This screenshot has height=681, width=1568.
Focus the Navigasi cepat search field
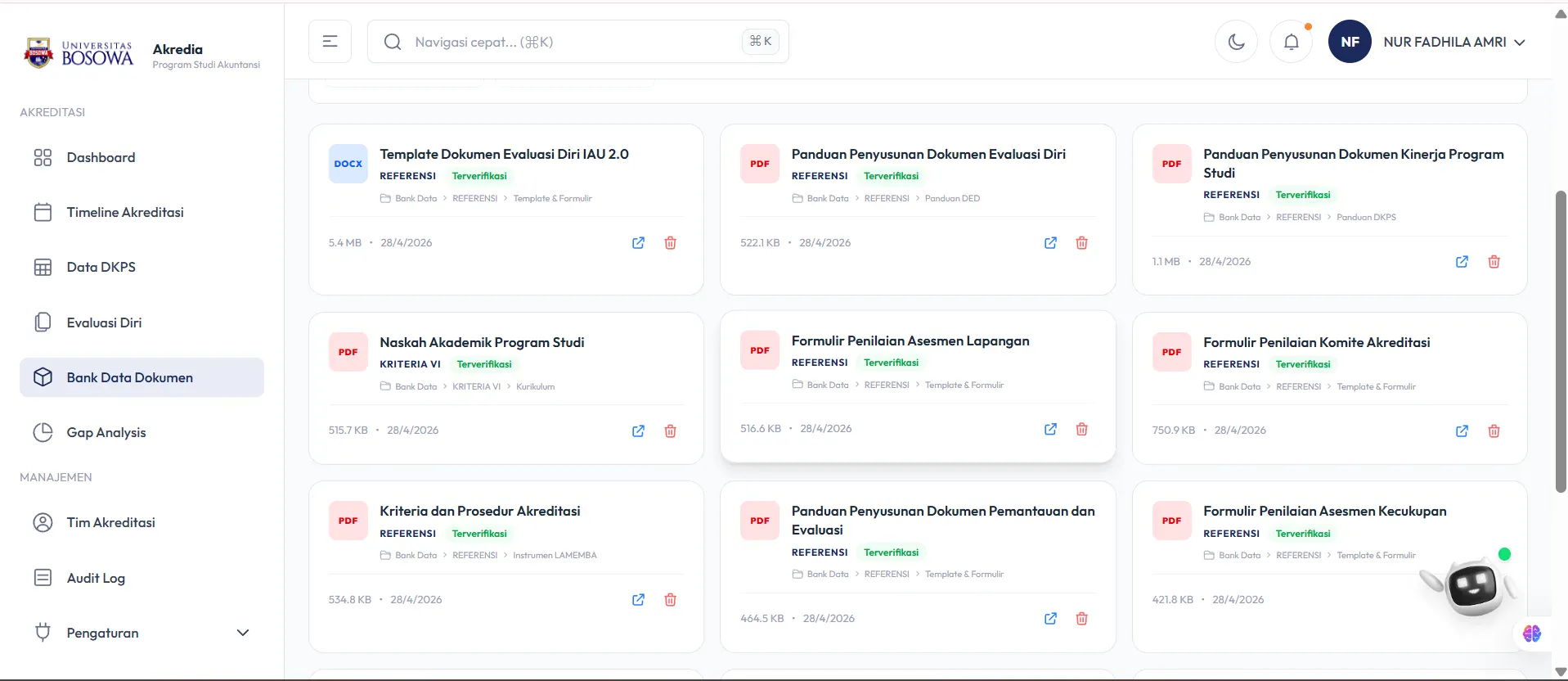(578, 42)
